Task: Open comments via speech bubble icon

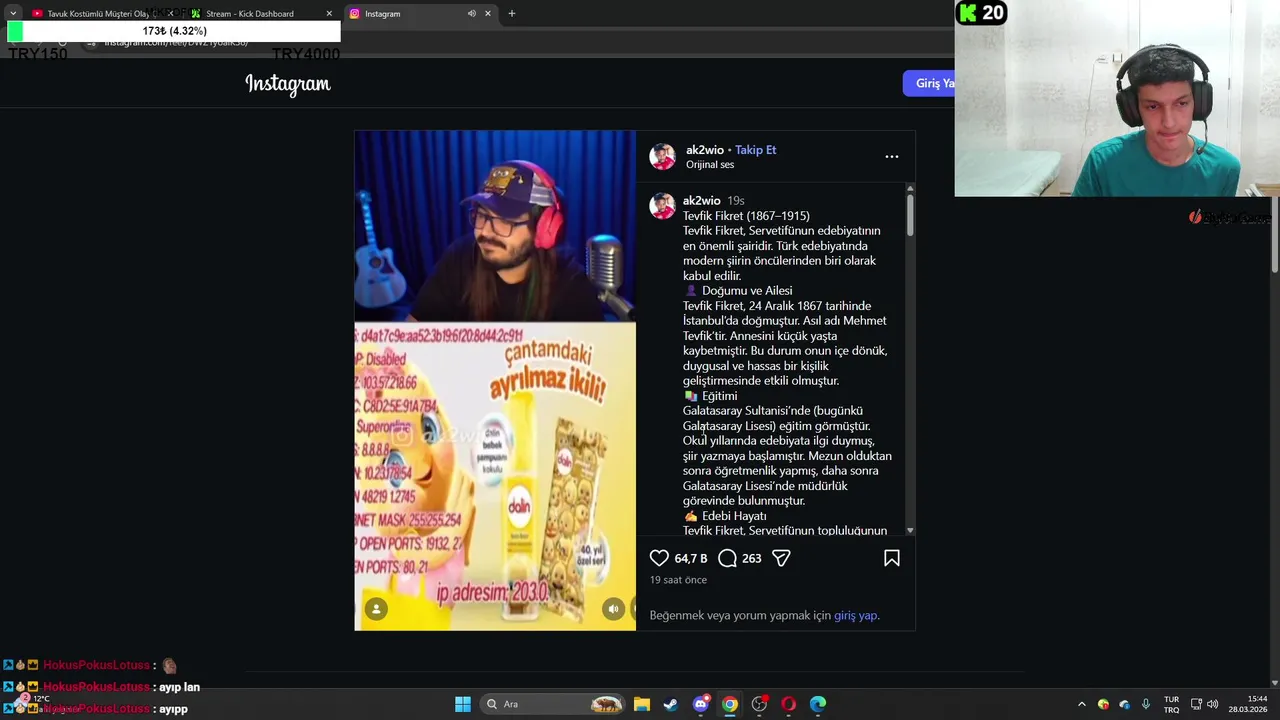Action: [727, 558]
